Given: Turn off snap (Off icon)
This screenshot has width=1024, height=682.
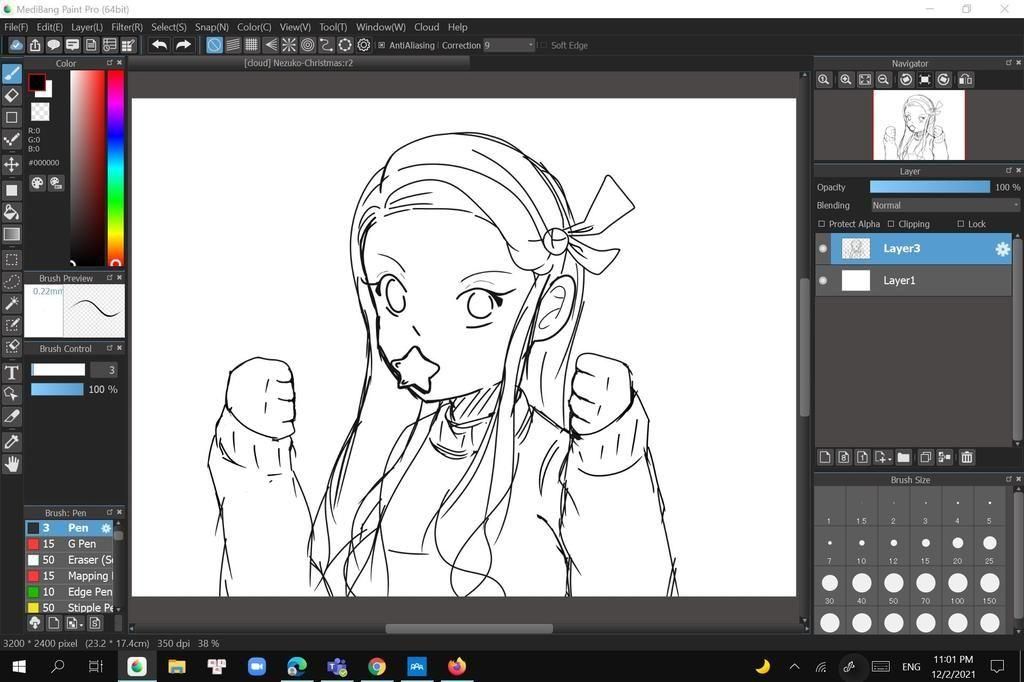Looking at the screenshot, I should (x=214, y=45).
